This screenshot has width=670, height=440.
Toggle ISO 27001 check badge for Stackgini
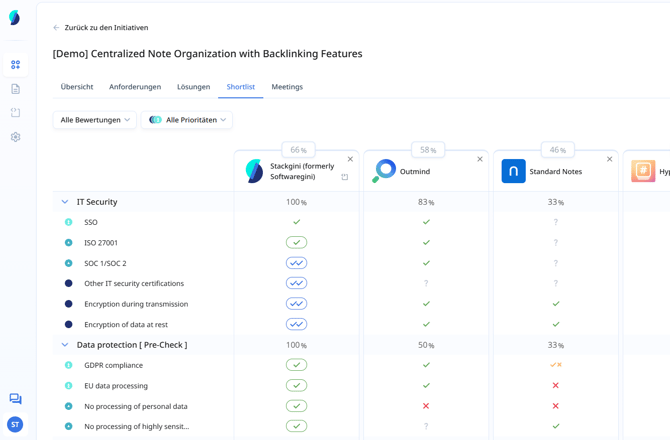296,243
